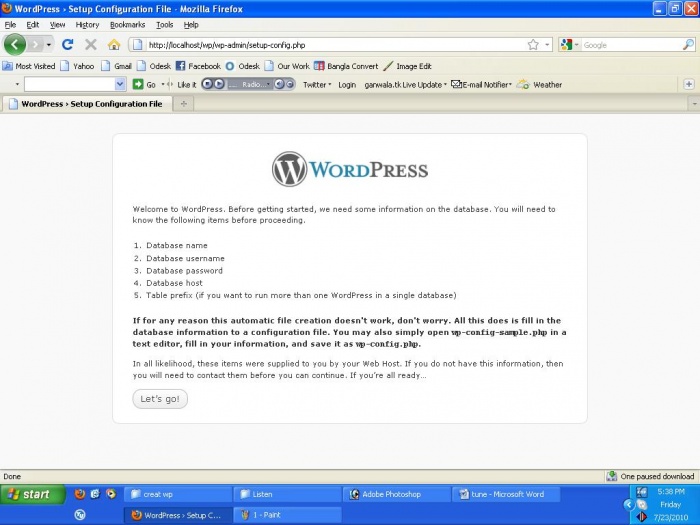Expand the toolbar search combo box arrow
The height and width of the screenshot is (525, 700).
[x=120, y=84]
